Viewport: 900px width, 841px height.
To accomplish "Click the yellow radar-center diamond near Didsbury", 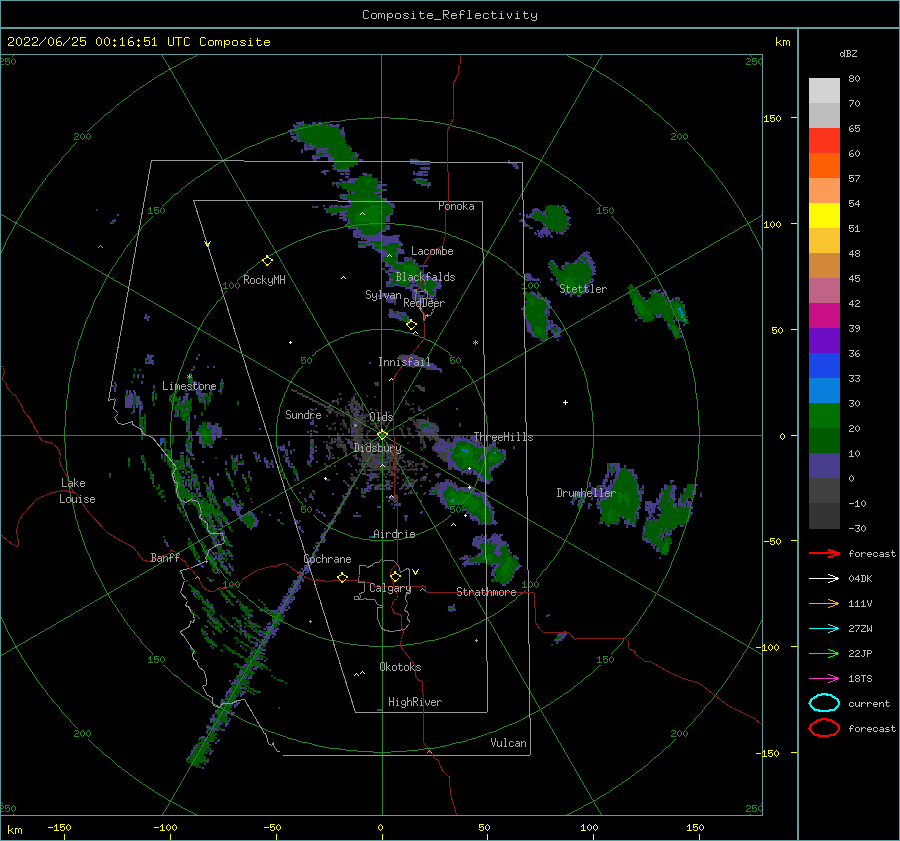I will (382, 435).
